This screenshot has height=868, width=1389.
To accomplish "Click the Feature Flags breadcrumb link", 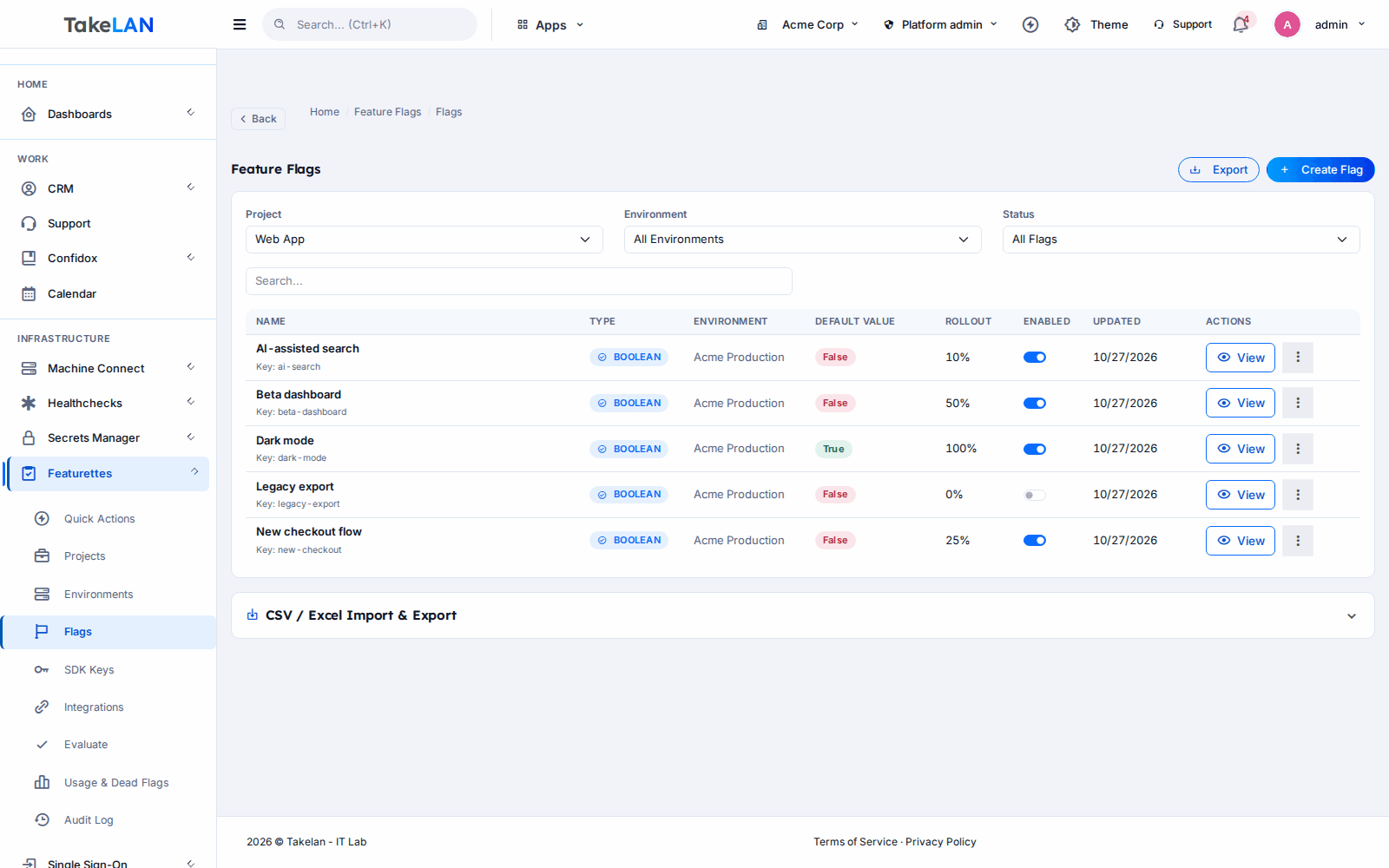I will tap(387, 112).
